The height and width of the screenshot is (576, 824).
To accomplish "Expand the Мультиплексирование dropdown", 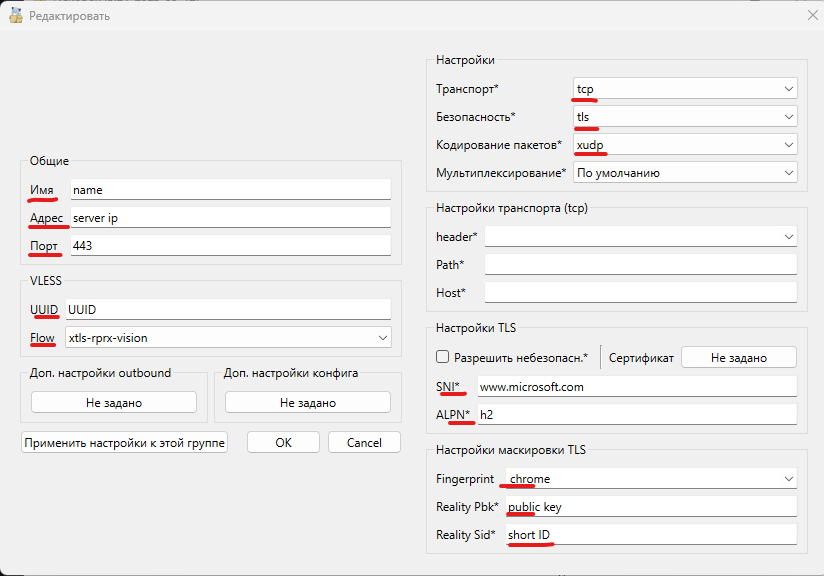I will pyautogui.click(x=684, y=172).
